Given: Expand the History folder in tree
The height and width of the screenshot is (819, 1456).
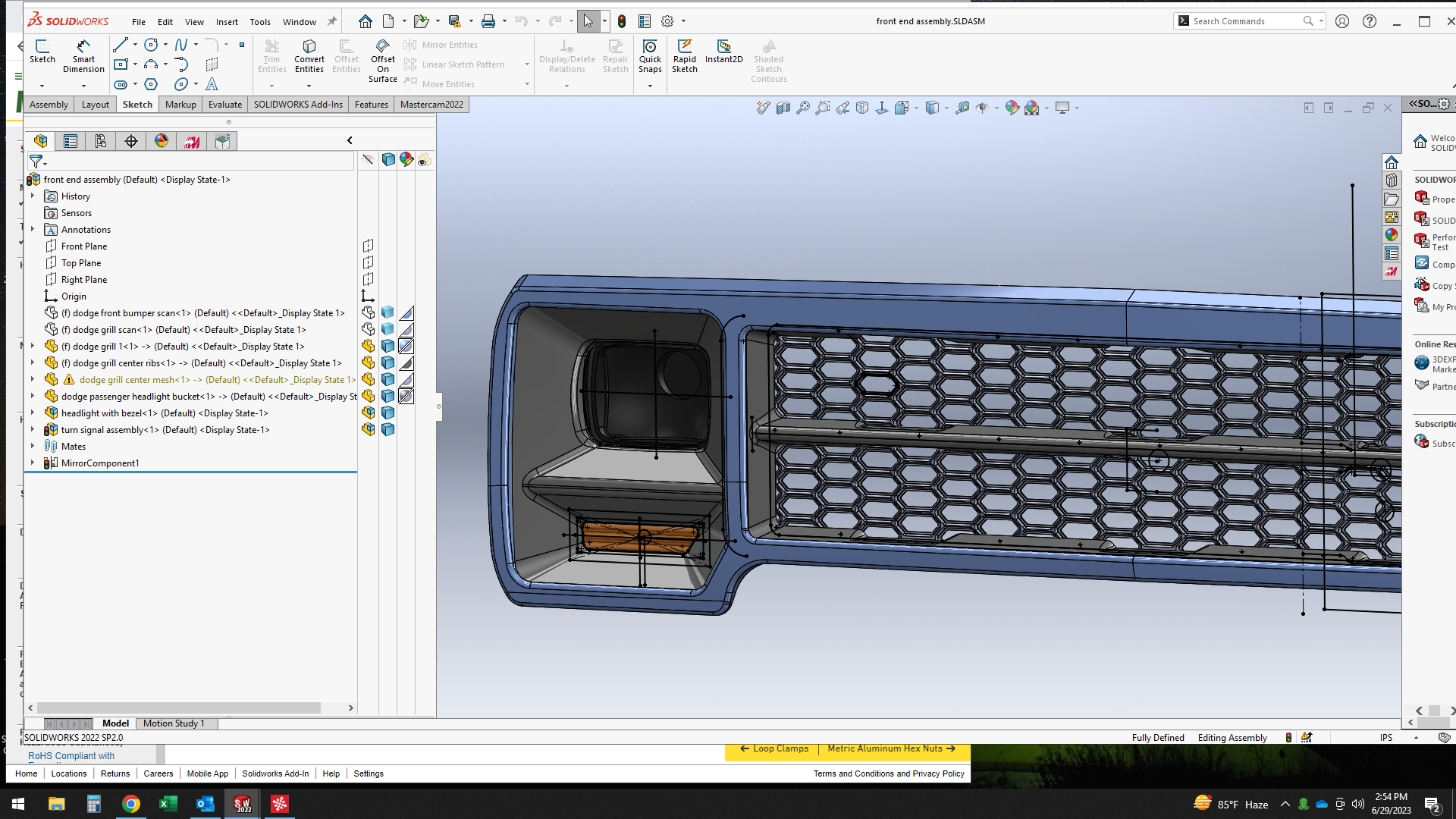Looking at the screenshot, I should click(33, 196).
